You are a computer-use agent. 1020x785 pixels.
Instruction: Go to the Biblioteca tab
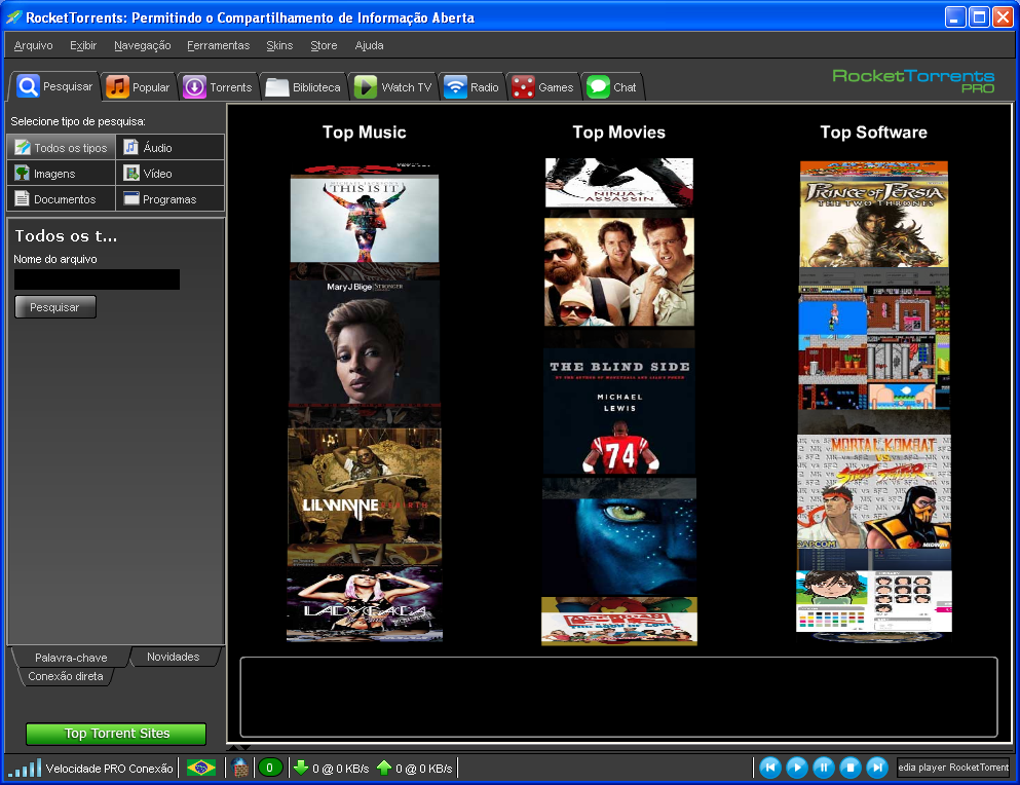[304, 87]
